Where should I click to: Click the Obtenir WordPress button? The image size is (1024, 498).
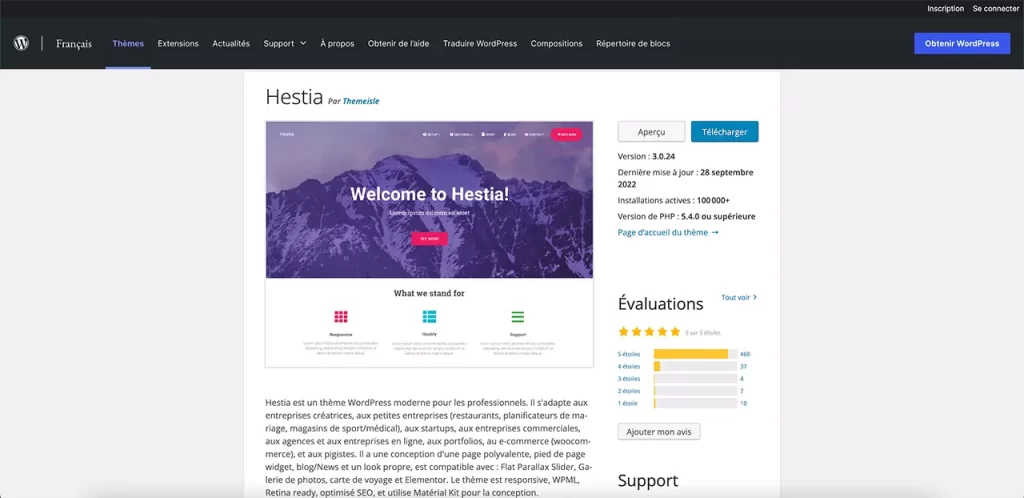pos(962,44)
